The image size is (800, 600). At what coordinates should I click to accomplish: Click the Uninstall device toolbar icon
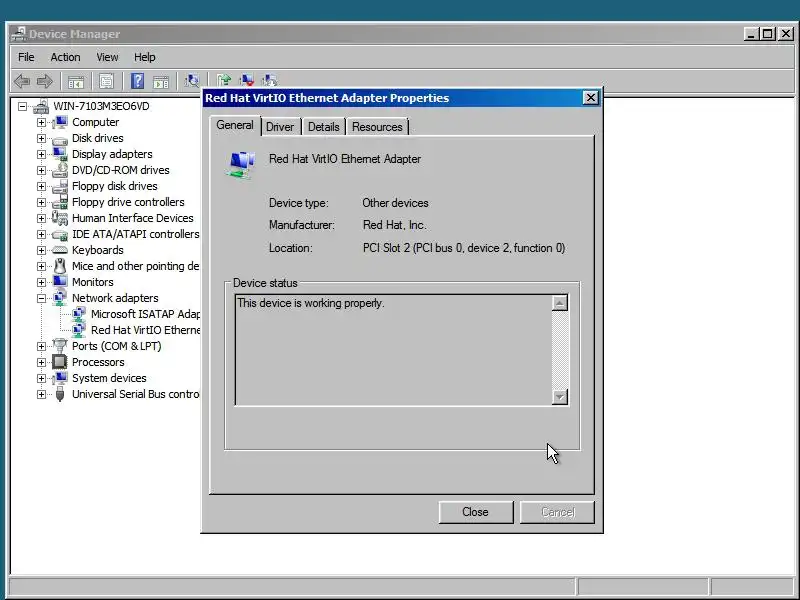(x=247, y=80)
